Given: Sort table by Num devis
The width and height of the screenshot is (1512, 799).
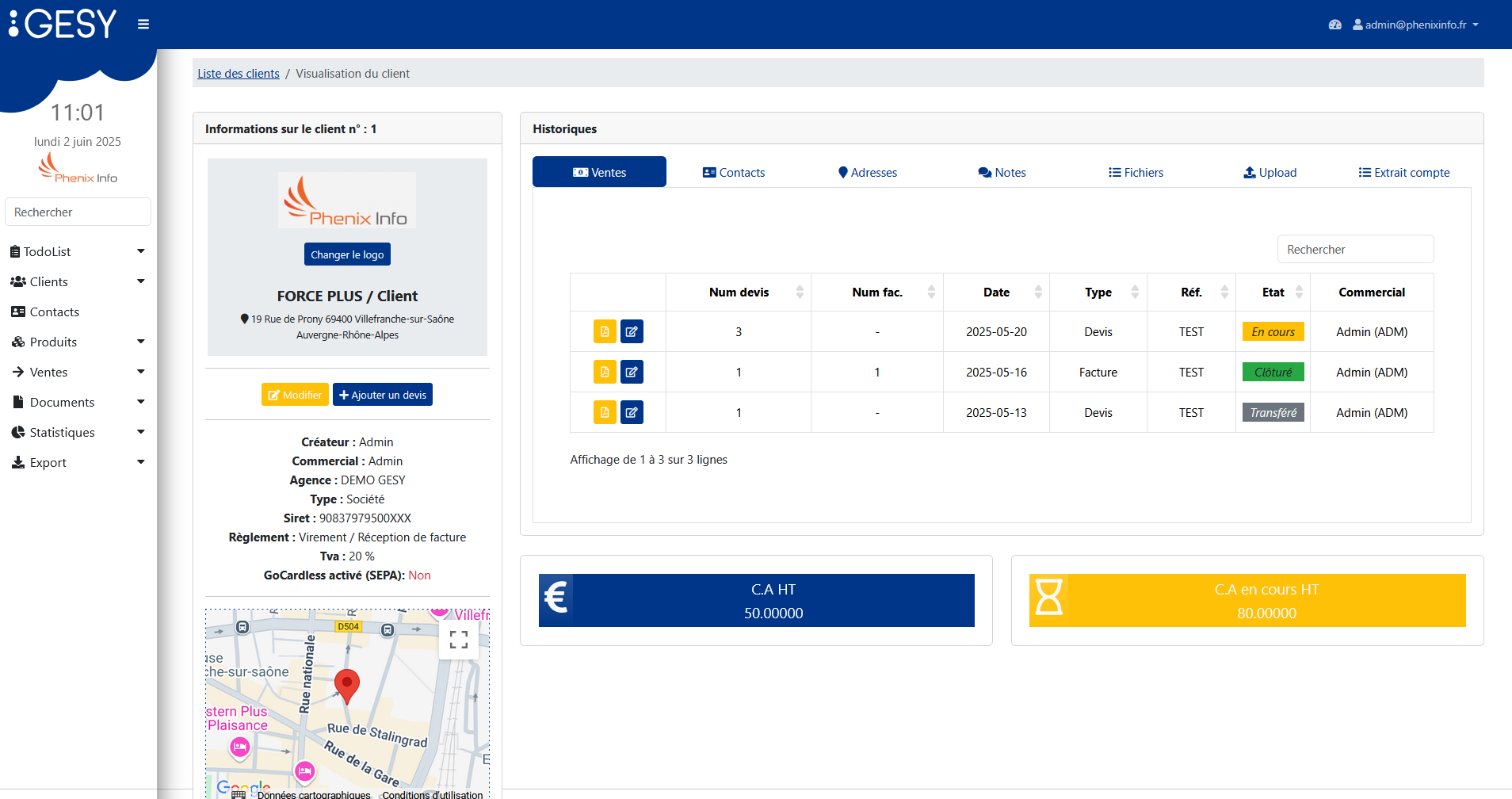Looking at the screenshot, I should tap(739, 292).
